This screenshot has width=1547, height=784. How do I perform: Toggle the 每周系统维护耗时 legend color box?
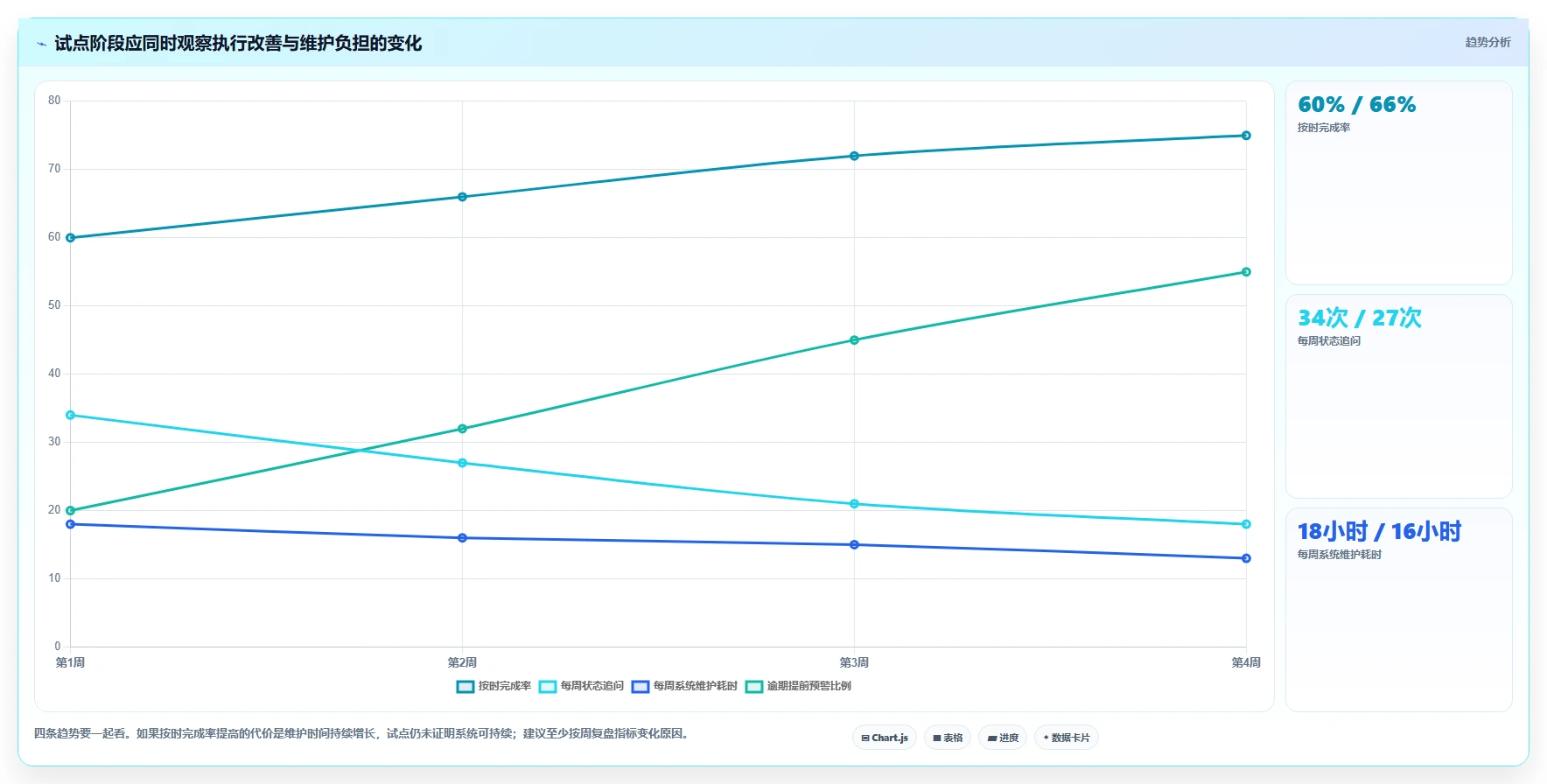[x=640, y=687]
